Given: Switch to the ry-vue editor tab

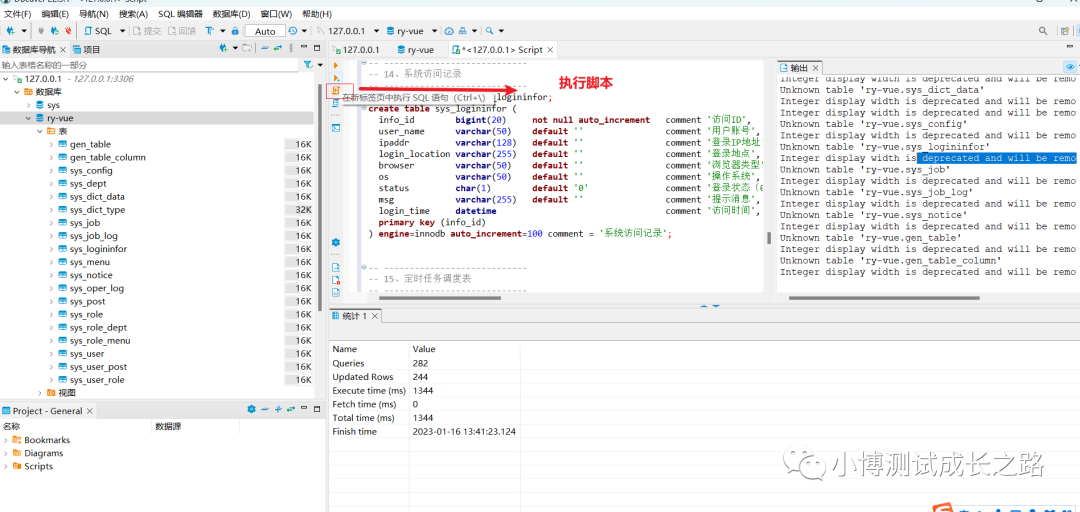Looking at the screenshot, I should tap(420, 49).
